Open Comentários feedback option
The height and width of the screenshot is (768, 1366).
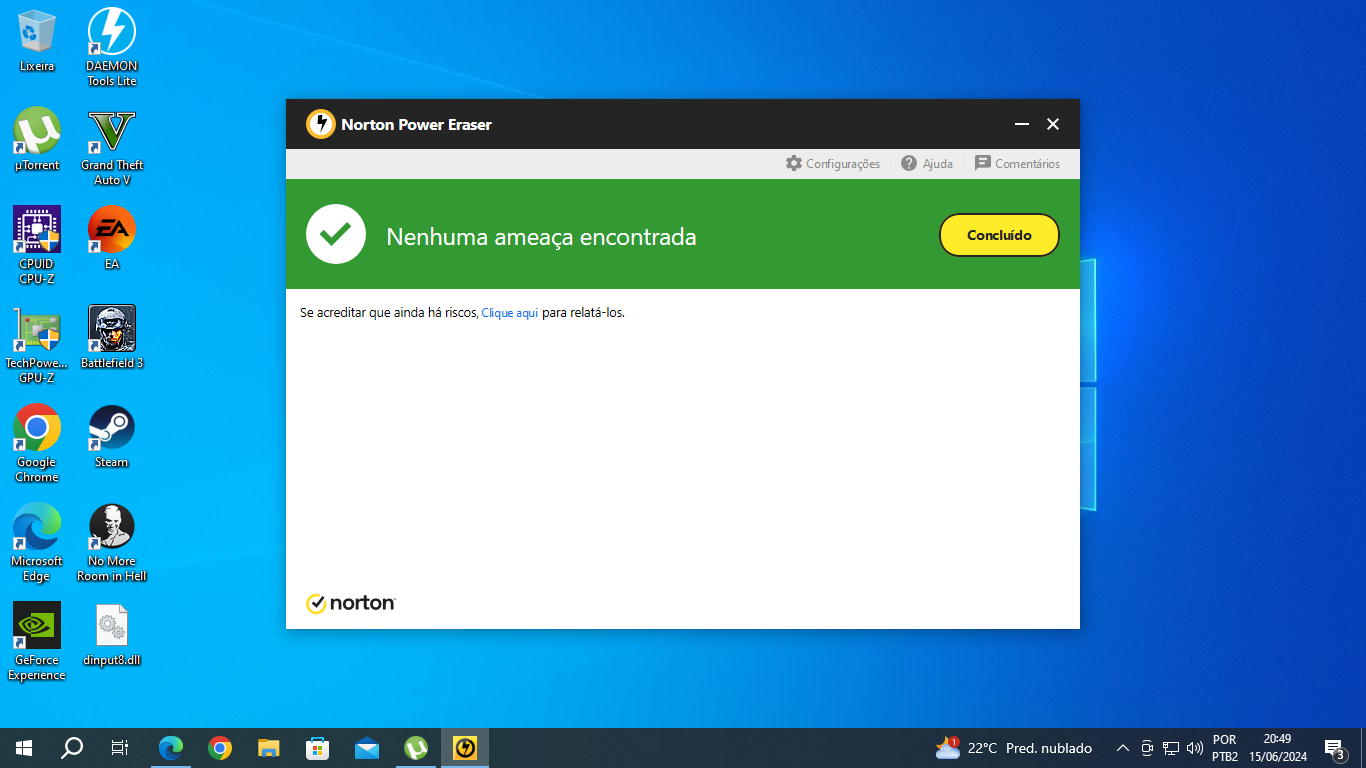click(x=1017, y=163)
